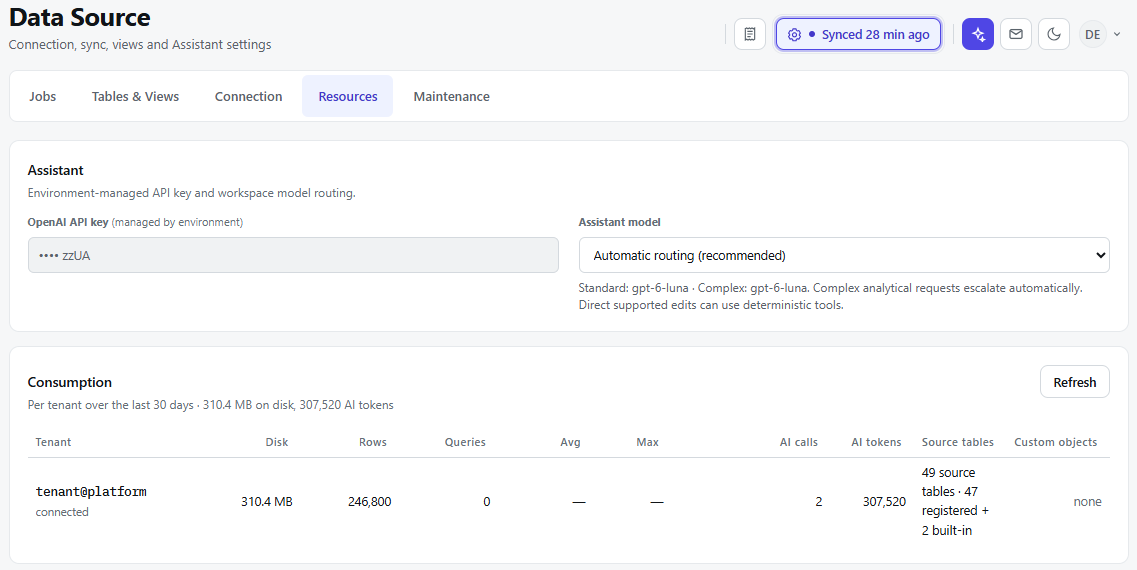Open the Tables & Views tab
This screenshot has width=1137, height=570.
coord(135,96)
